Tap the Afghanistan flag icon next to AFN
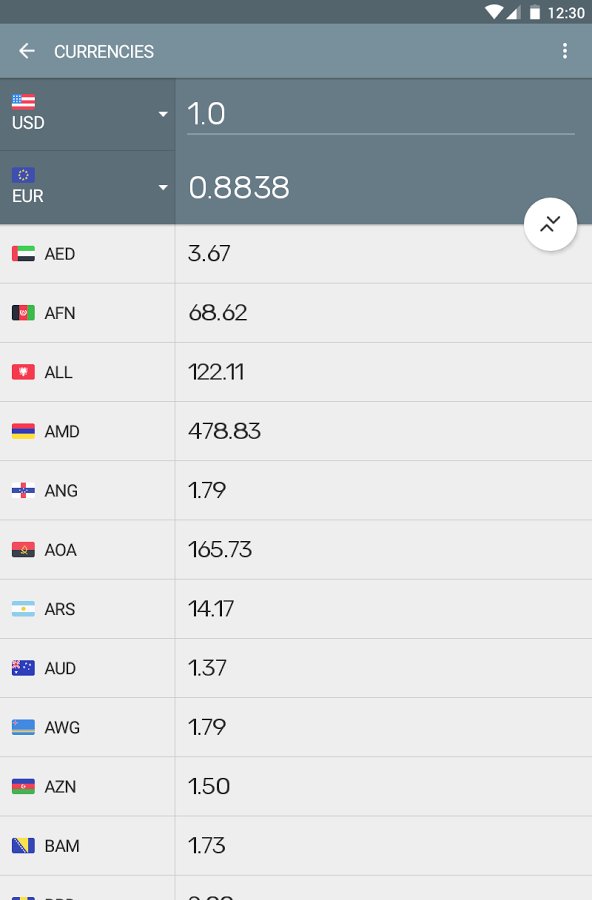The width and height of the screenshot is (592, 900). (24, 313)
